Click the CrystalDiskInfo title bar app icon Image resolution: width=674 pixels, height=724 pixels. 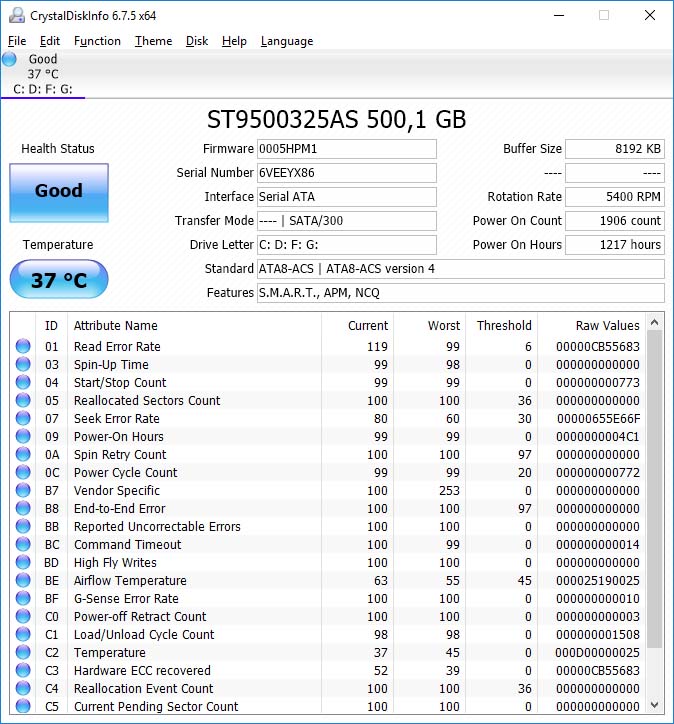click(17, 15)
